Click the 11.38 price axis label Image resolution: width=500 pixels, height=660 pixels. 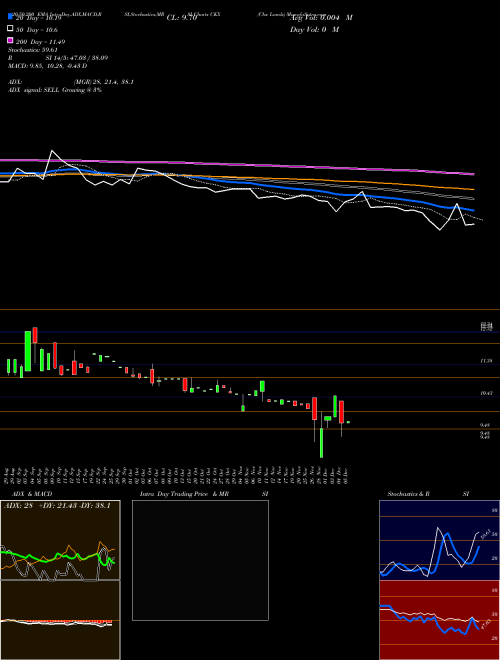[487, 361]
